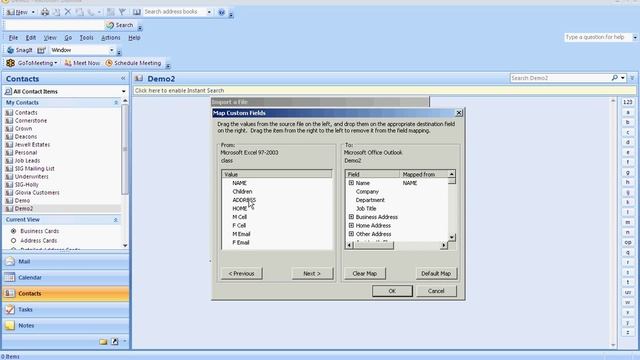Open the SIG Mailing List folder
Screen dimensions: 640x360
[35, 169]
